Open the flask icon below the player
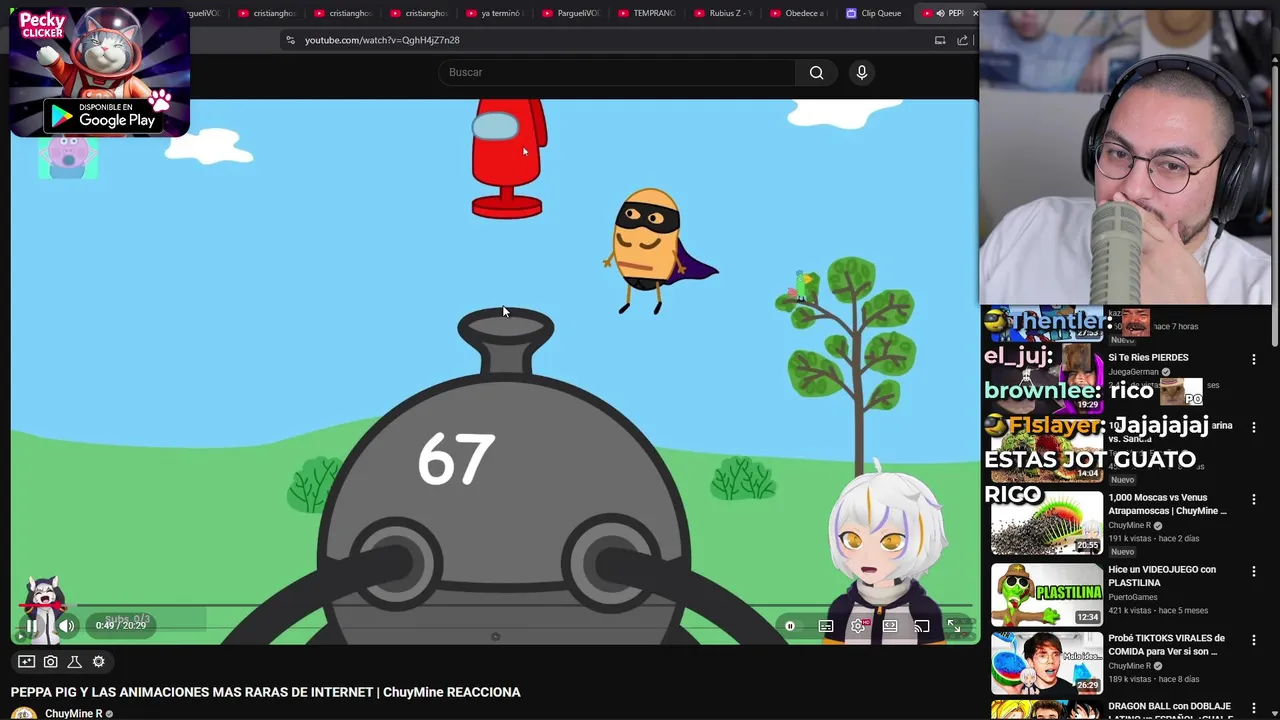This screenshot has height=720, width=1280. coord(74,661)
